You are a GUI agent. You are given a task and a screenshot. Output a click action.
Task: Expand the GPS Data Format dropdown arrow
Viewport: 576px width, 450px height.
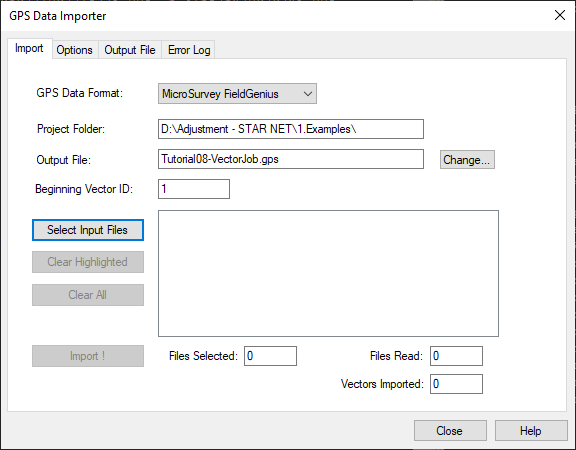click(x=308, y=94)
